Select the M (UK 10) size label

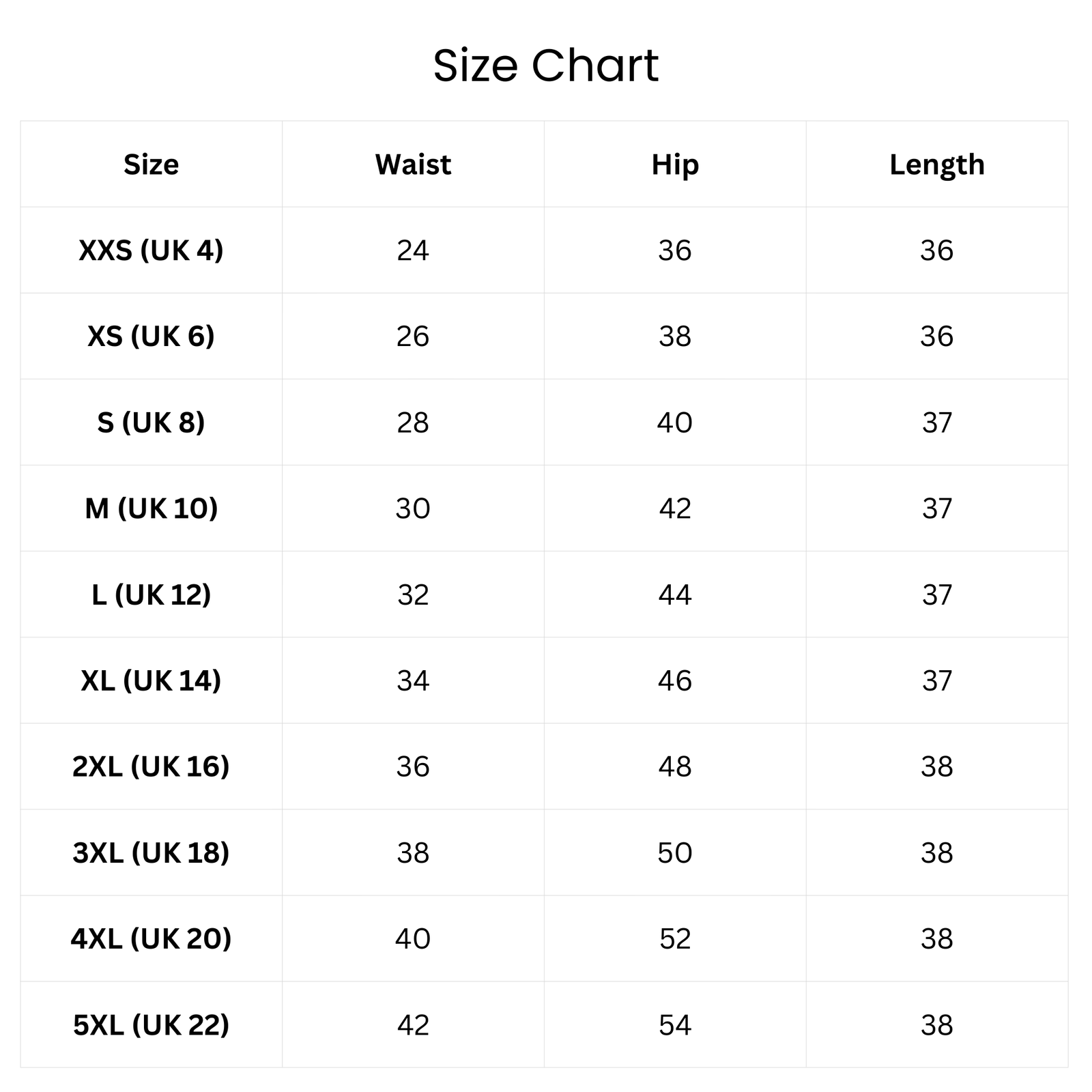[x=151, y=508]
